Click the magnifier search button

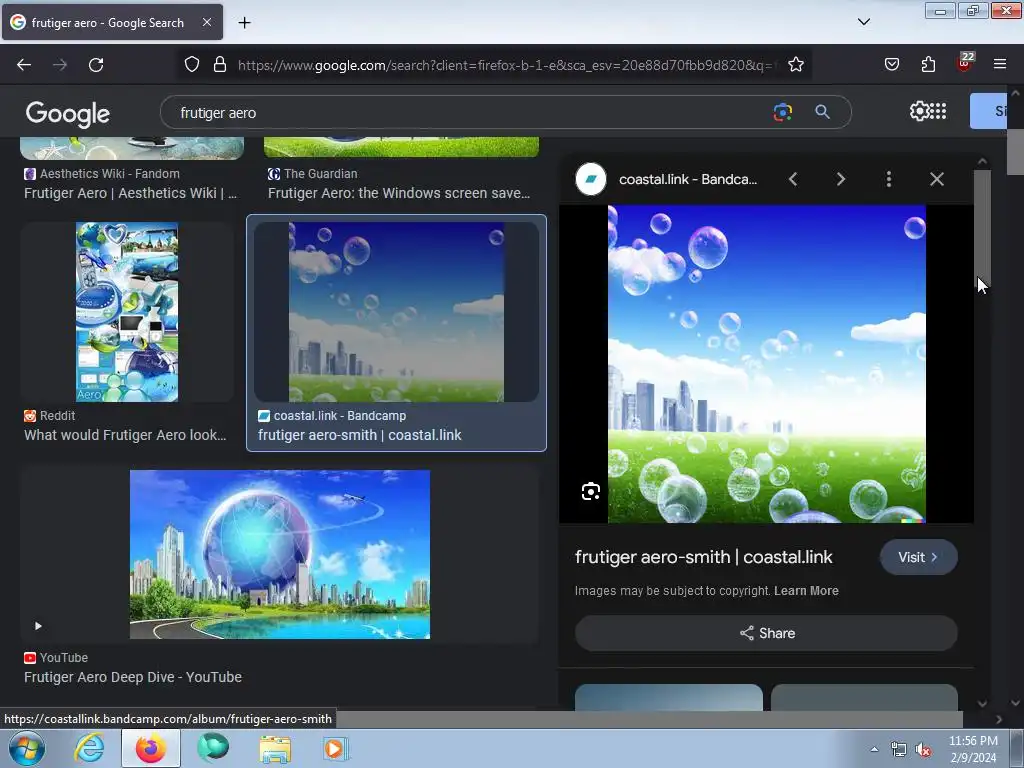[822, 112]
